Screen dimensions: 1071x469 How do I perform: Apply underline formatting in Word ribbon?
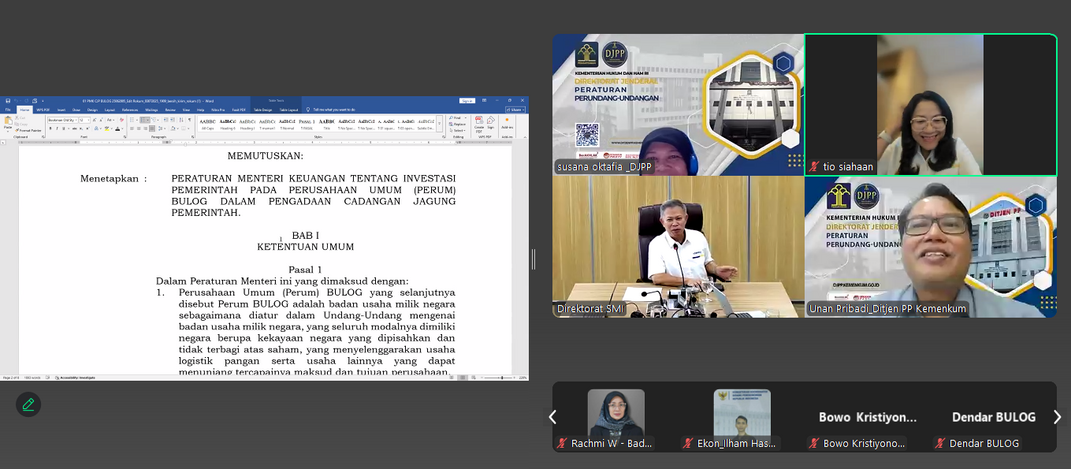click(64, 128)
